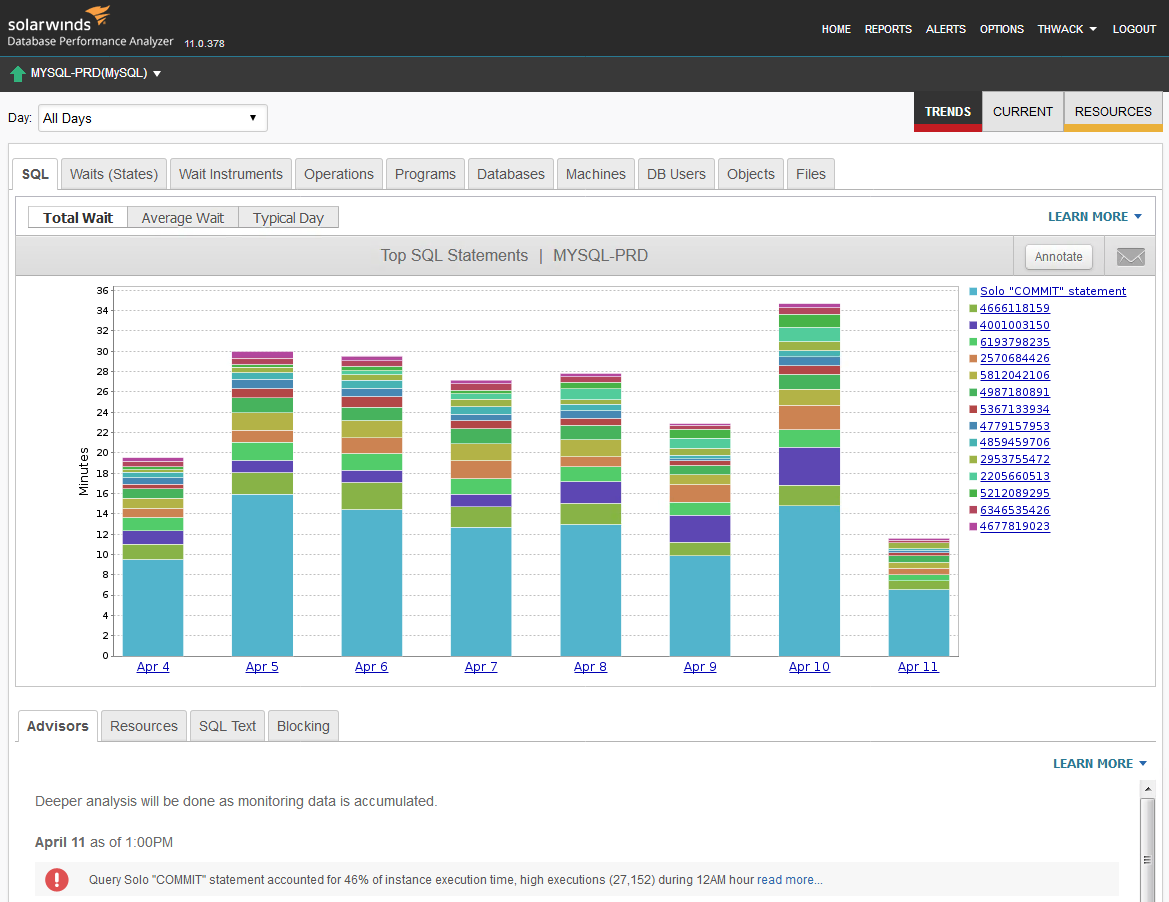Open the Operations tab

pos(338,174)
